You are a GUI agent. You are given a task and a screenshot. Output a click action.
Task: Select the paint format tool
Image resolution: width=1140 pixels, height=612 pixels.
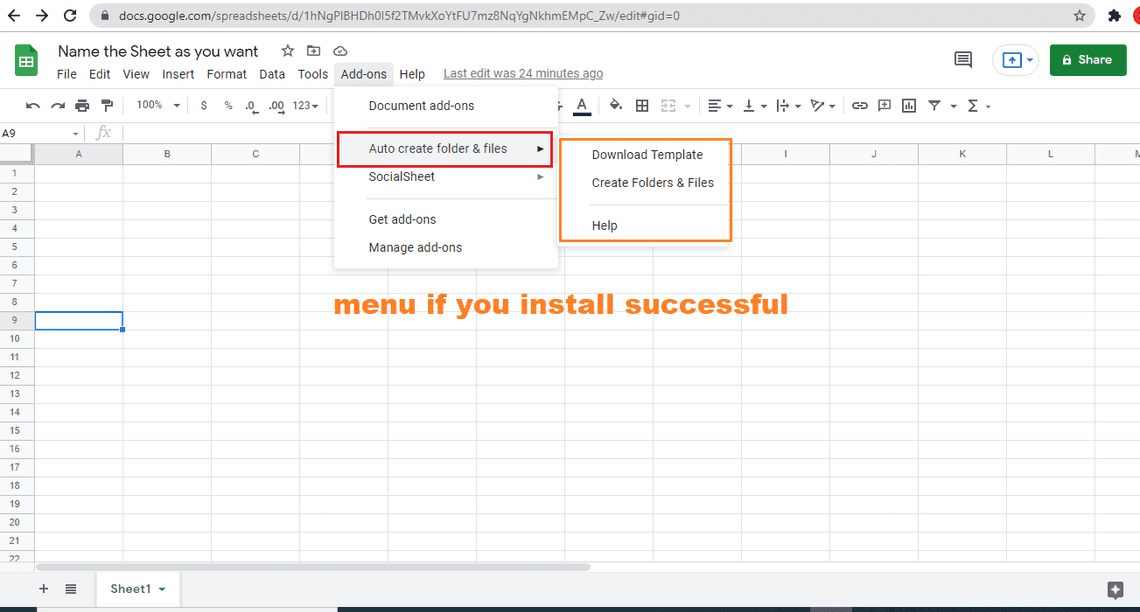click(107, 106)
